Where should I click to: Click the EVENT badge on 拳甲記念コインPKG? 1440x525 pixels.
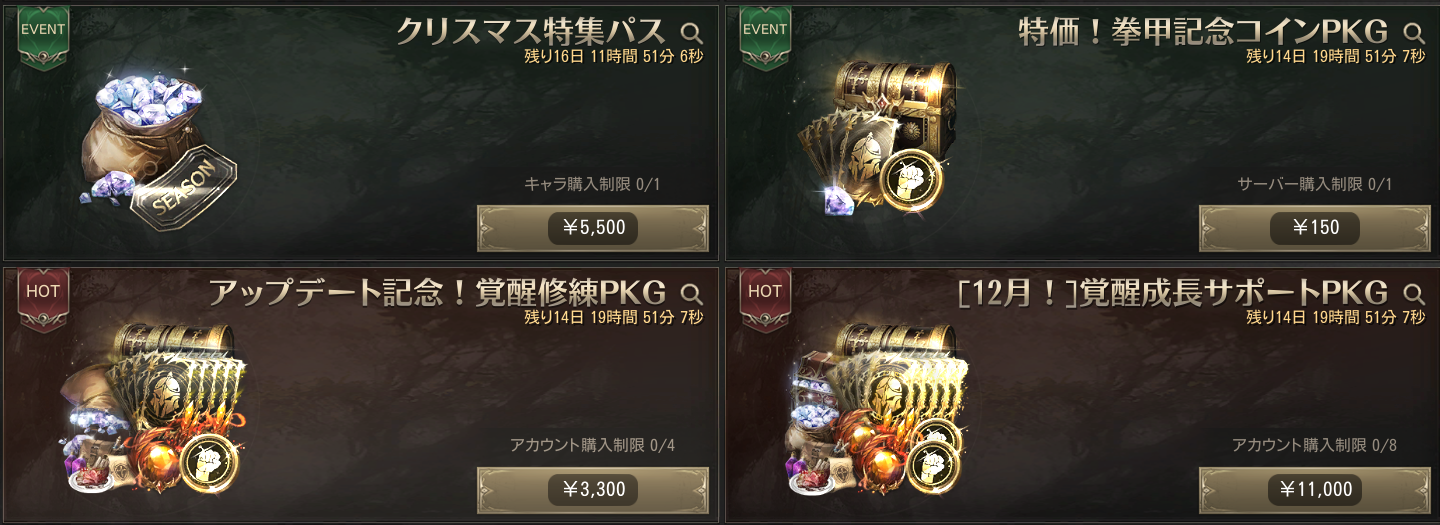pos(765,38)
